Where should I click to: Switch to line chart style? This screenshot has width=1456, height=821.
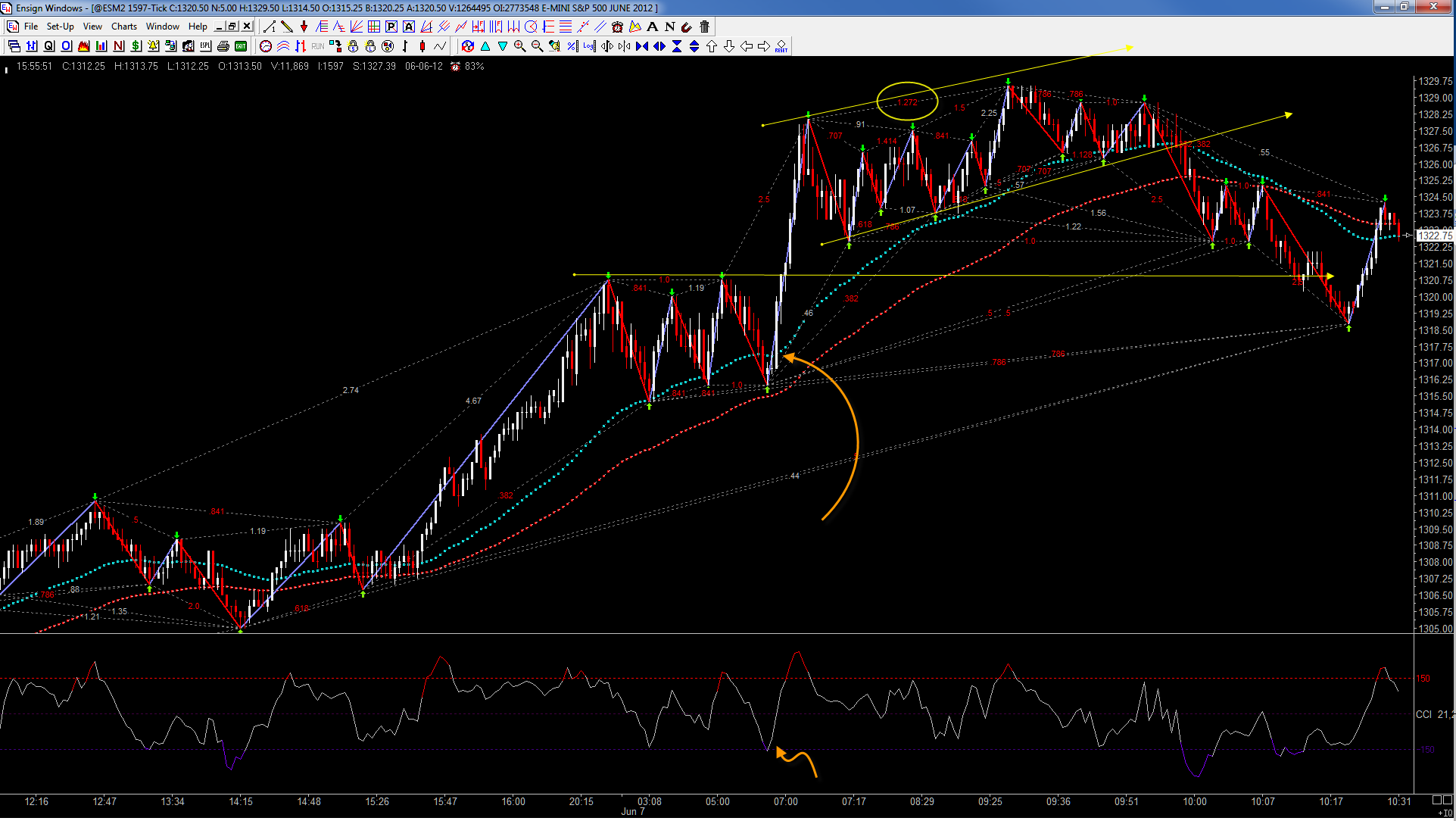[440, 46]
